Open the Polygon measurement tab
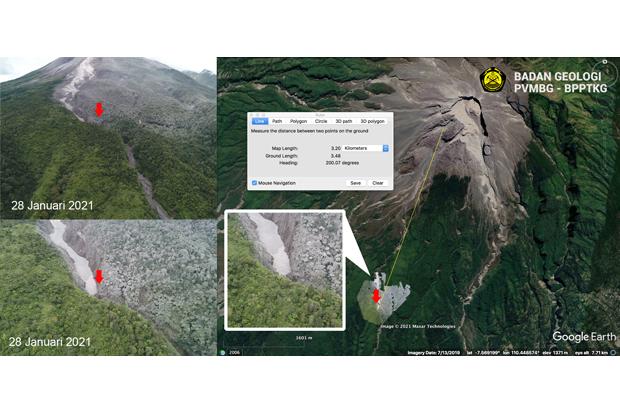This screenshot has height=413, width=620. pyautogui.click(x=298, y=121)
